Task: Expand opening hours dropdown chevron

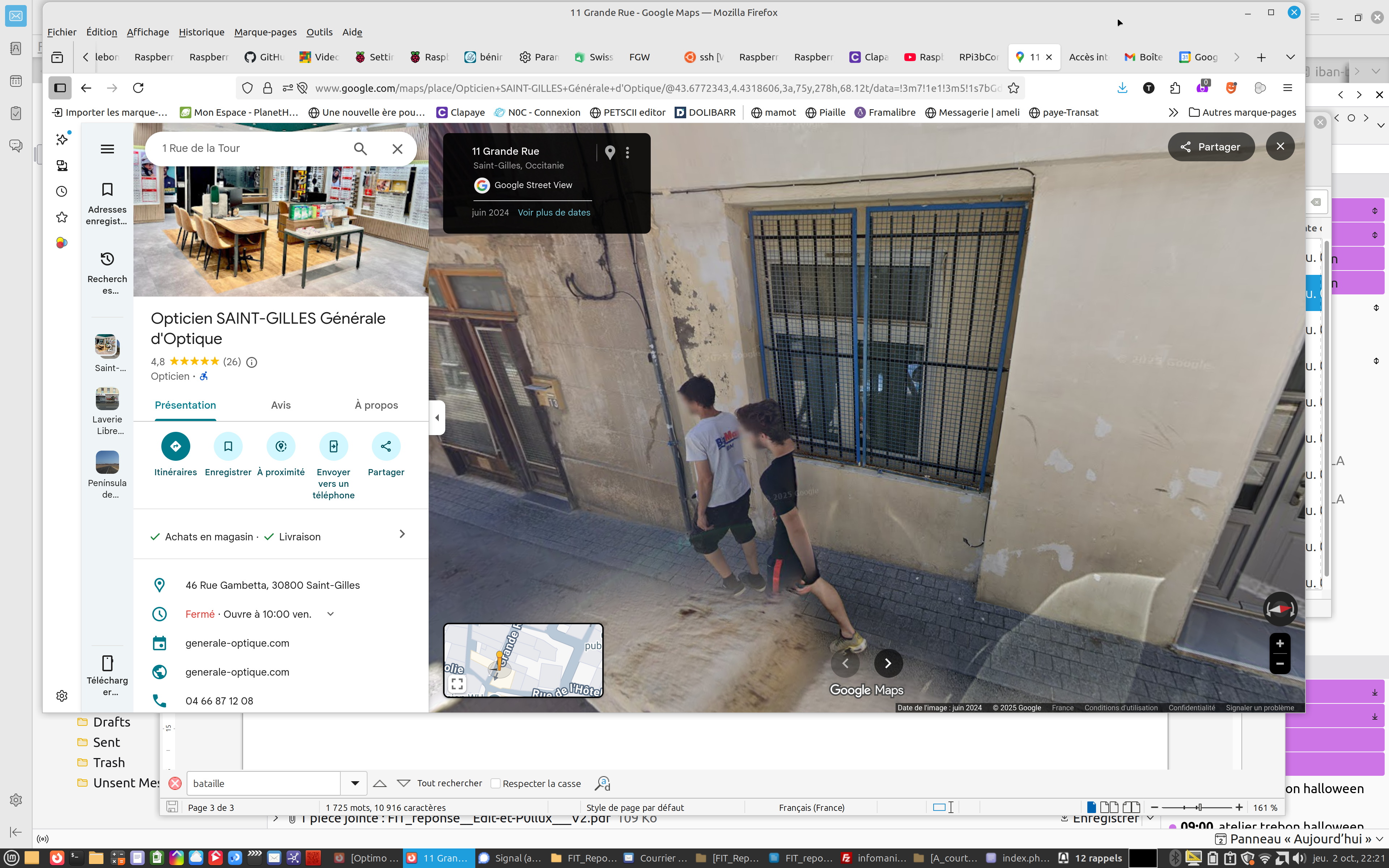Action: (x=331, y=614)
